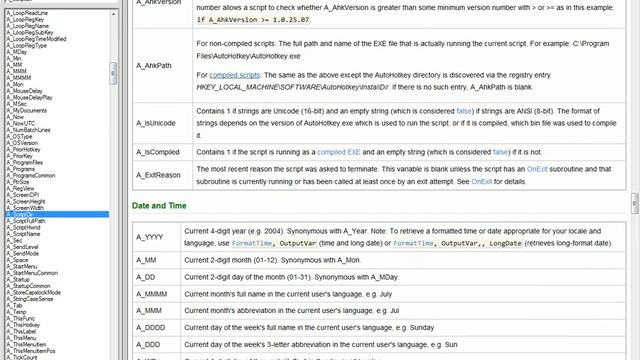The width and height of the screenshot is (640, 360).
Task: Select A_ScreenDPI in the index list
Action: coord(22,195)
